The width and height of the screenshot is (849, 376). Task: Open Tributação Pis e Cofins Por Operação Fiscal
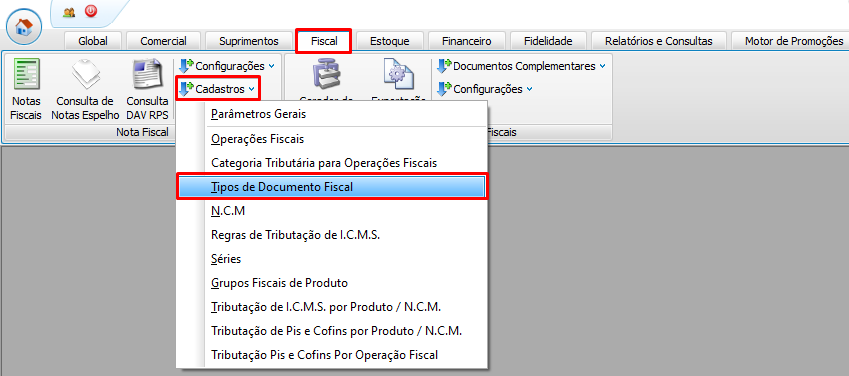332,355
